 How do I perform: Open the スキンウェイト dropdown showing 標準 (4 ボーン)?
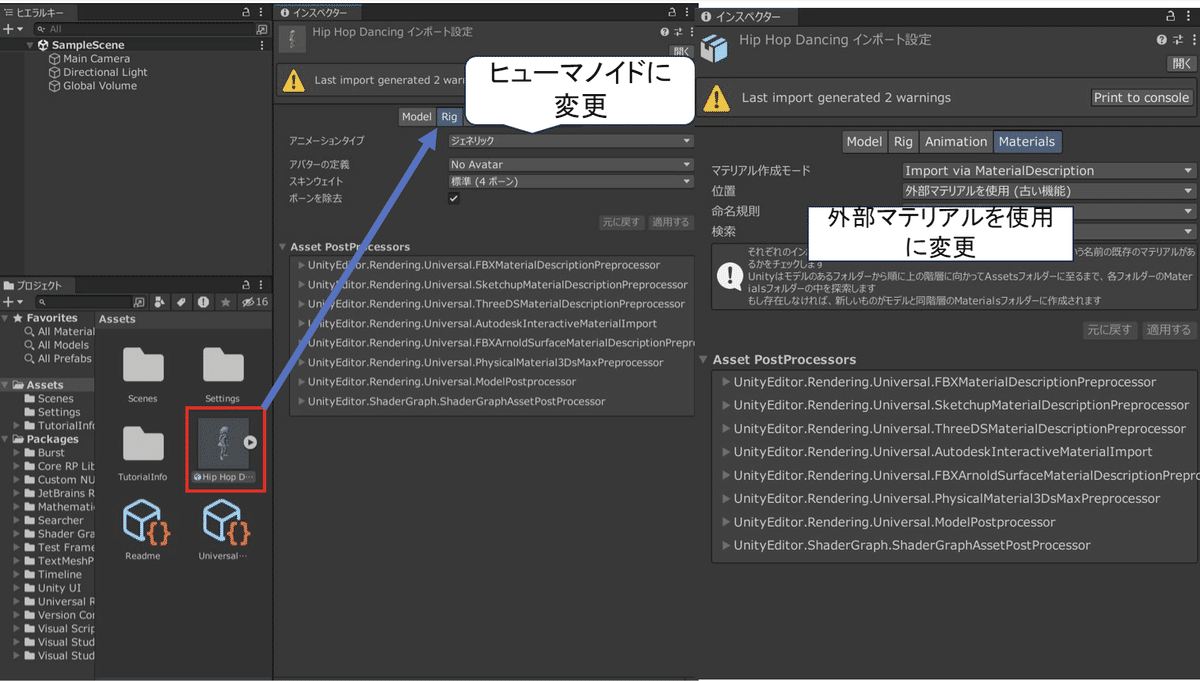(570, 181)
